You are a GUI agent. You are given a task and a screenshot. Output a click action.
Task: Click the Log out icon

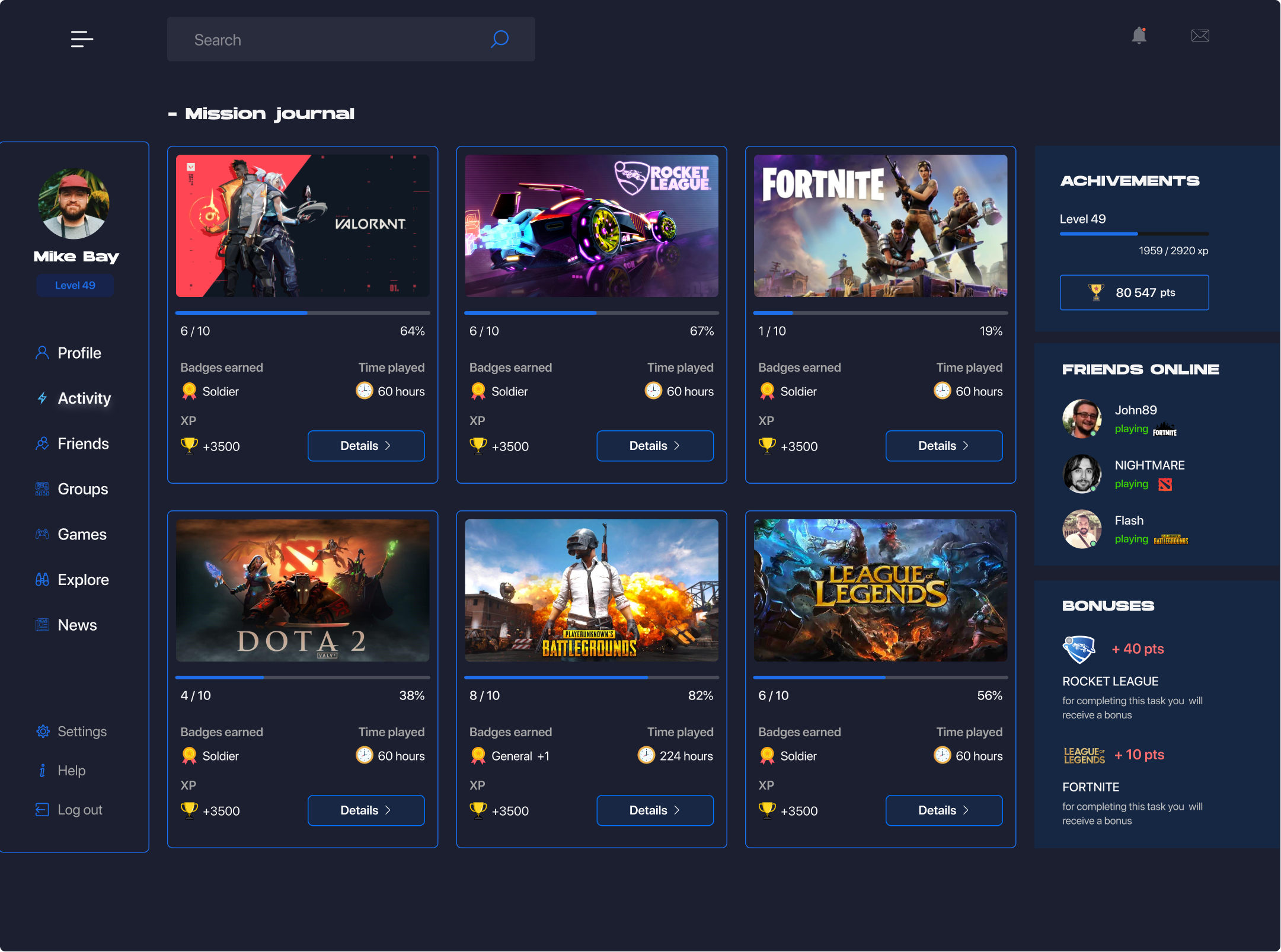click(42, 809)
